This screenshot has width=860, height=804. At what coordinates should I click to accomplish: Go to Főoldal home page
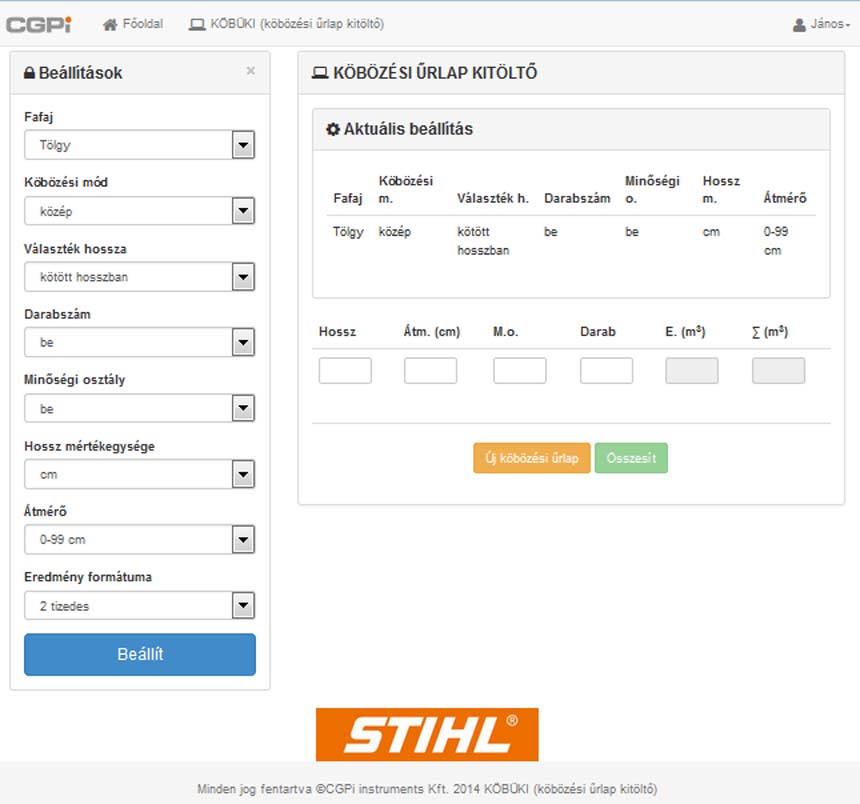pyautogui.click(x=133, y=24)
